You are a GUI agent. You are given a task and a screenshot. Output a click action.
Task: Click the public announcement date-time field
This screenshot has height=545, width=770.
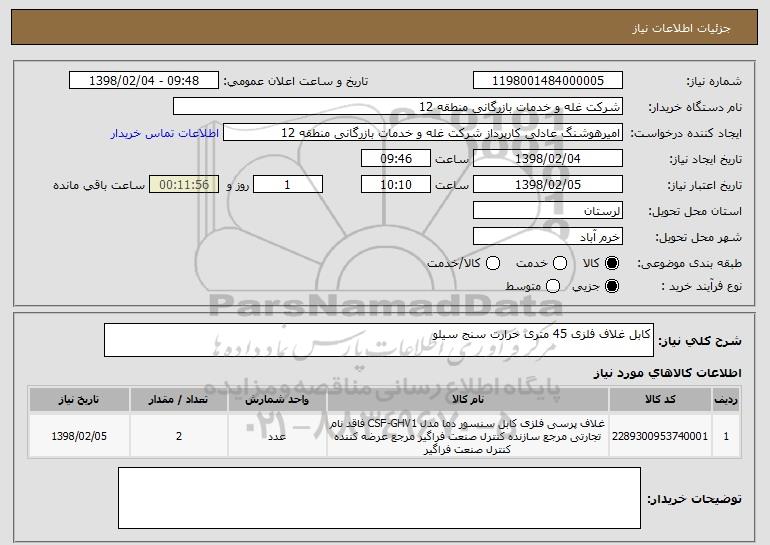pyautogui.click(x=144, y=81)
